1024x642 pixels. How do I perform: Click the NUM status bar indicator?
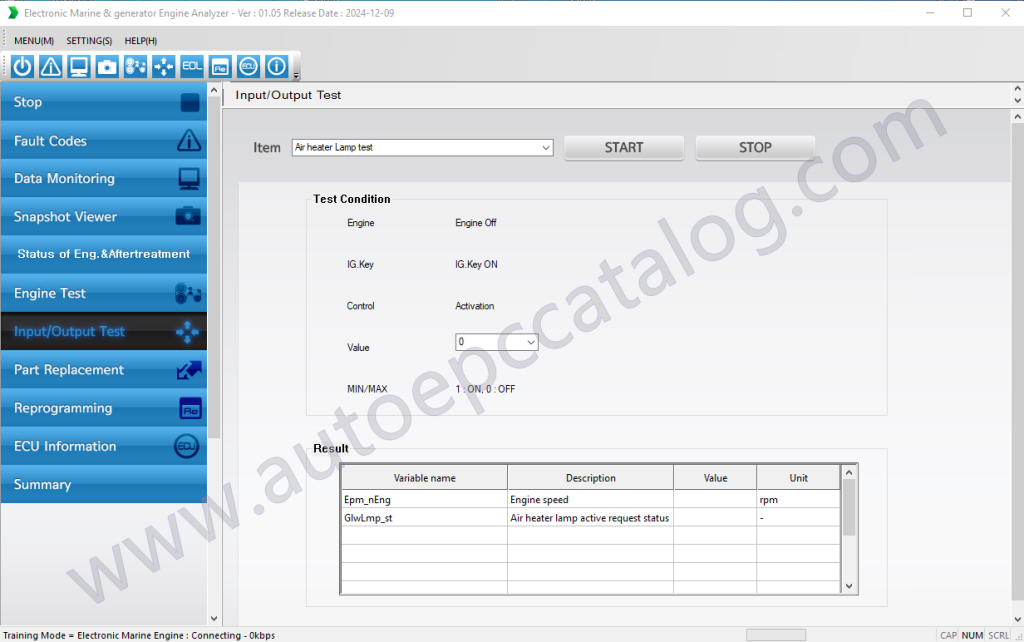972,635
